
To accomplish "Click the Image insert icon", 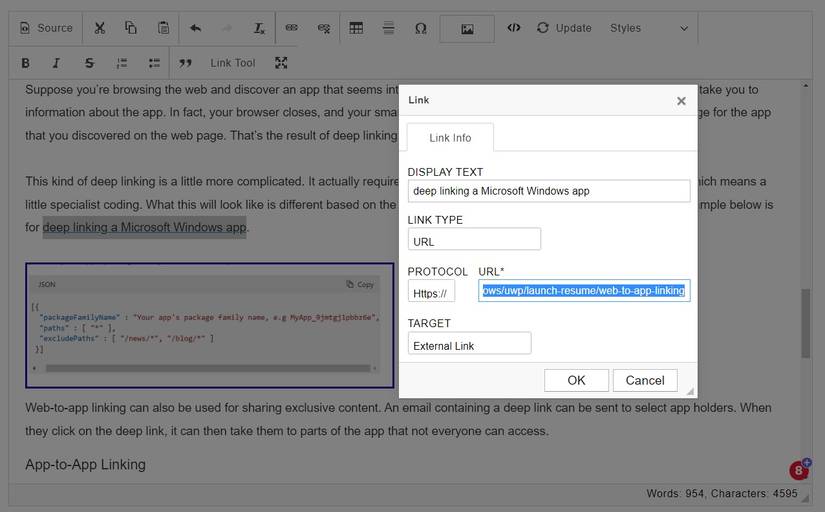I will [x=467, y=28].
